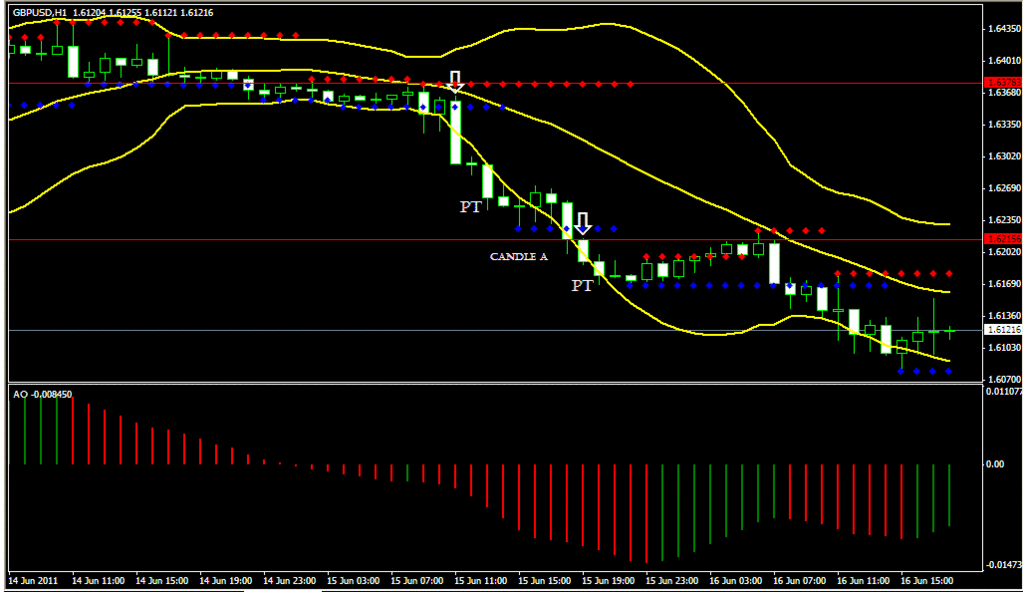Click 1.61690 on the price scale

(1004, 284)
